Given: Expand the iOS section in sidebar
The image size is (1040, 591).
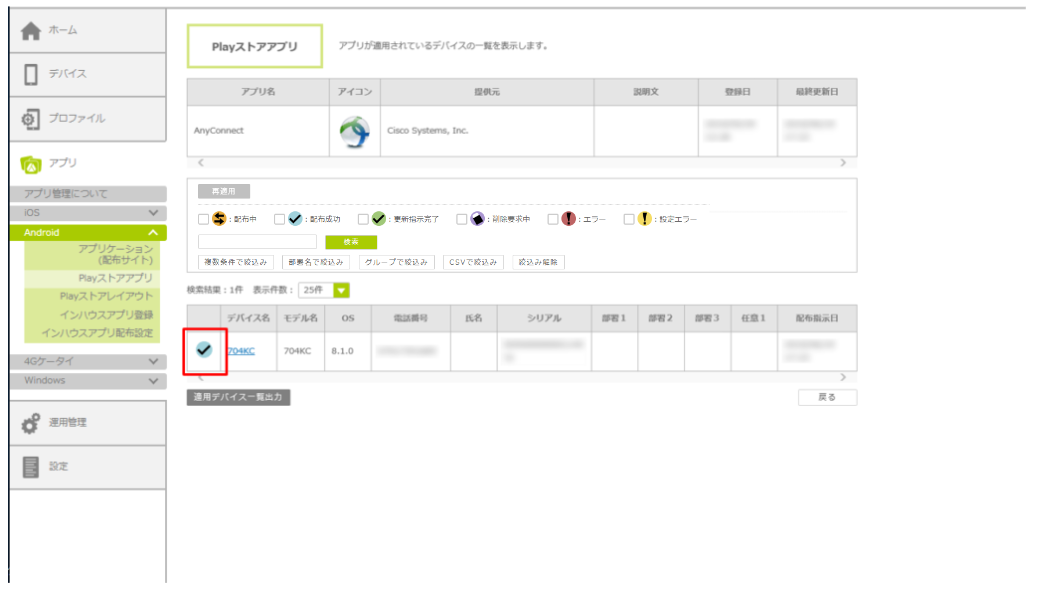Looking at the screenshot, I should coord(153,213).
